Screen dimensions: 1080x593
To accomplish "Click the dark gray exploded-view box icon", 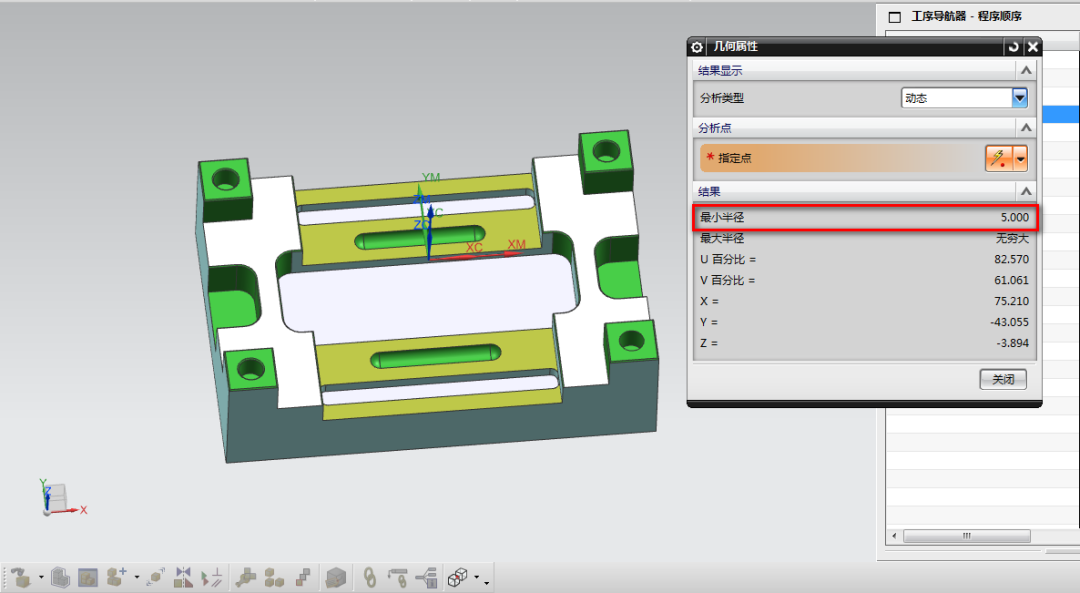I will (337, 577).
